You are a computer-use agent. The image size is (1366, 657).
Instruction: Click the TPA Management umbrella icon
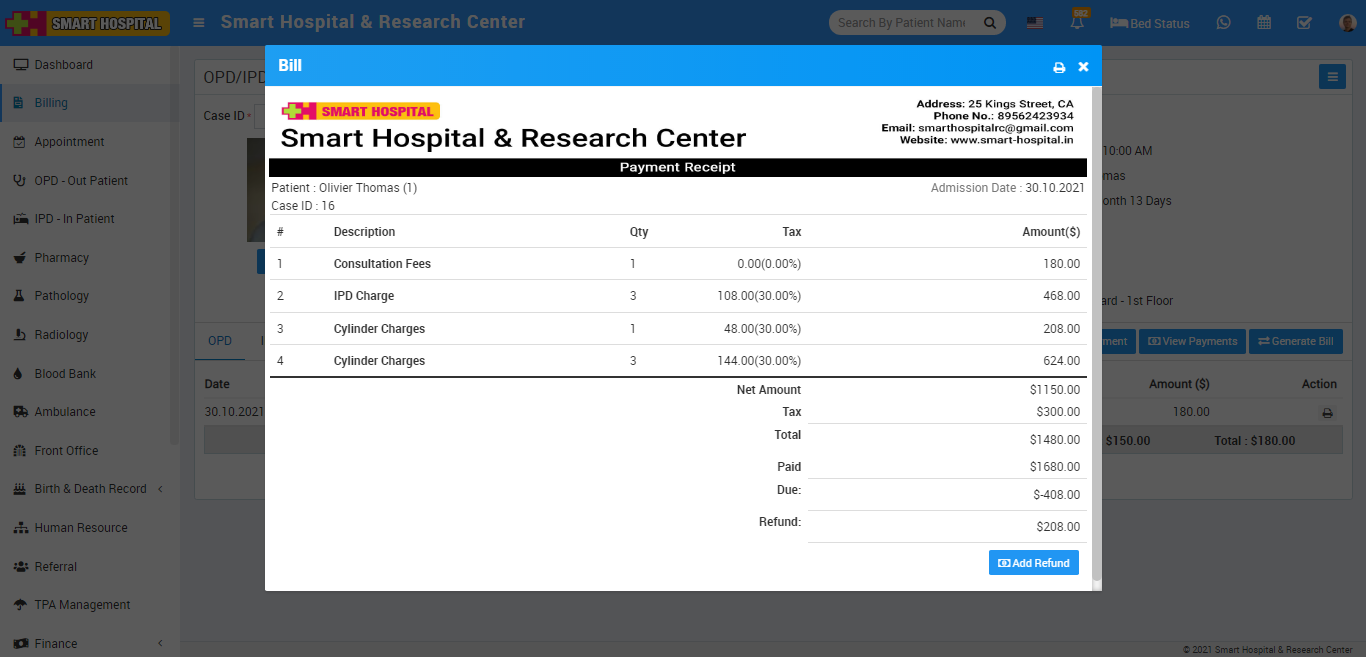[20, 605]
